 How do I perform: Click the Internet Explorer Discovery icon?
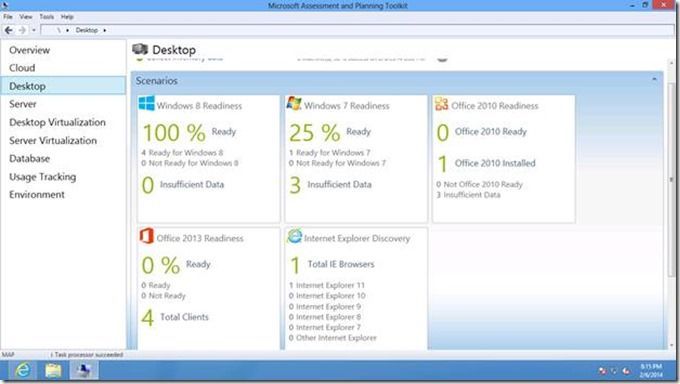pos(294,236)
